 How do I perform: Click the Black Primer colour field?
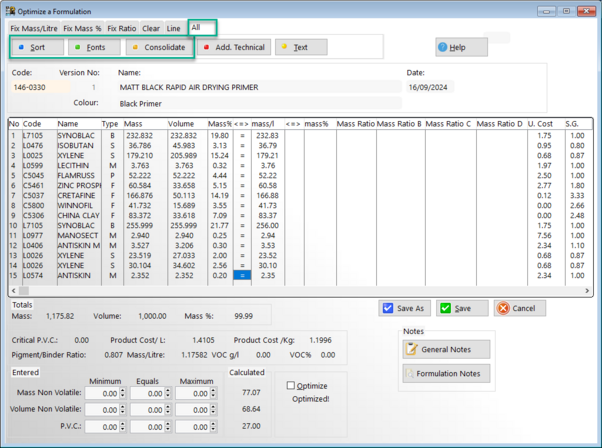(260, 103)
